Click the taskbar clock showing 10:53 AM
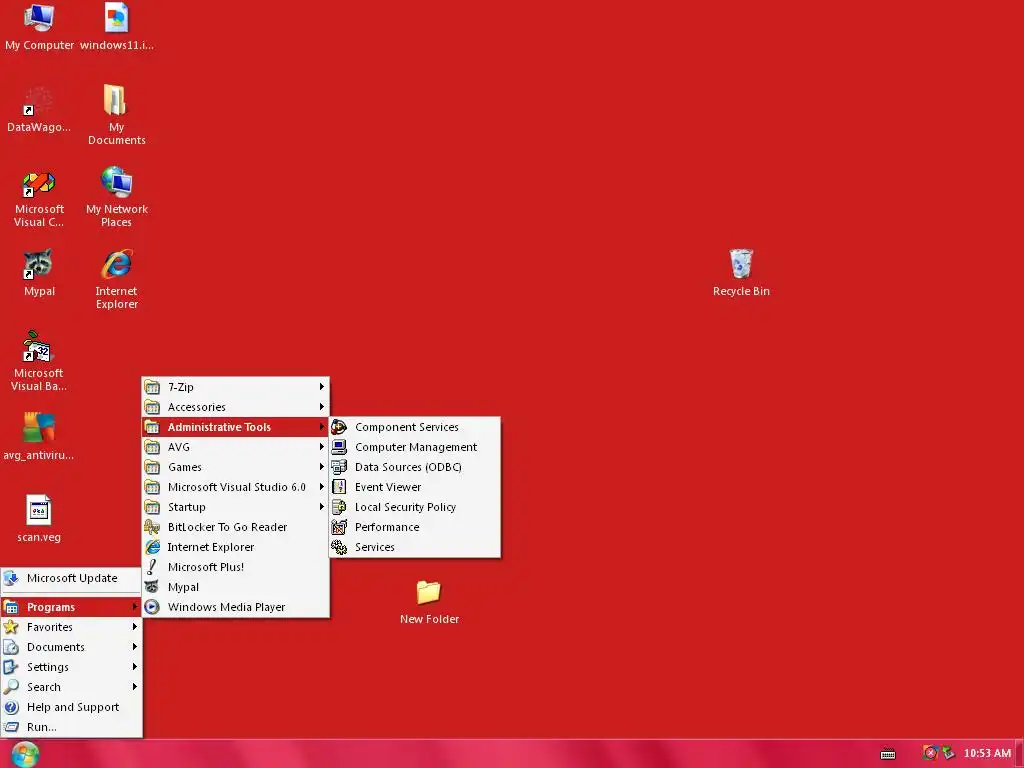Screen dimensions: 1024x768 (987, 753)
